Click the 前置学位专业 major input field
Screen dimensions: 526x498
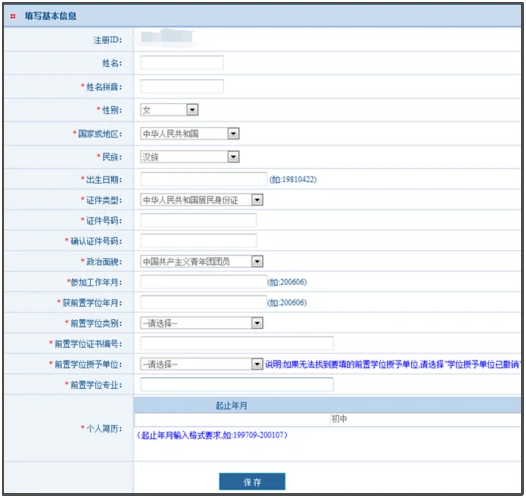click(x=237, y=384)
